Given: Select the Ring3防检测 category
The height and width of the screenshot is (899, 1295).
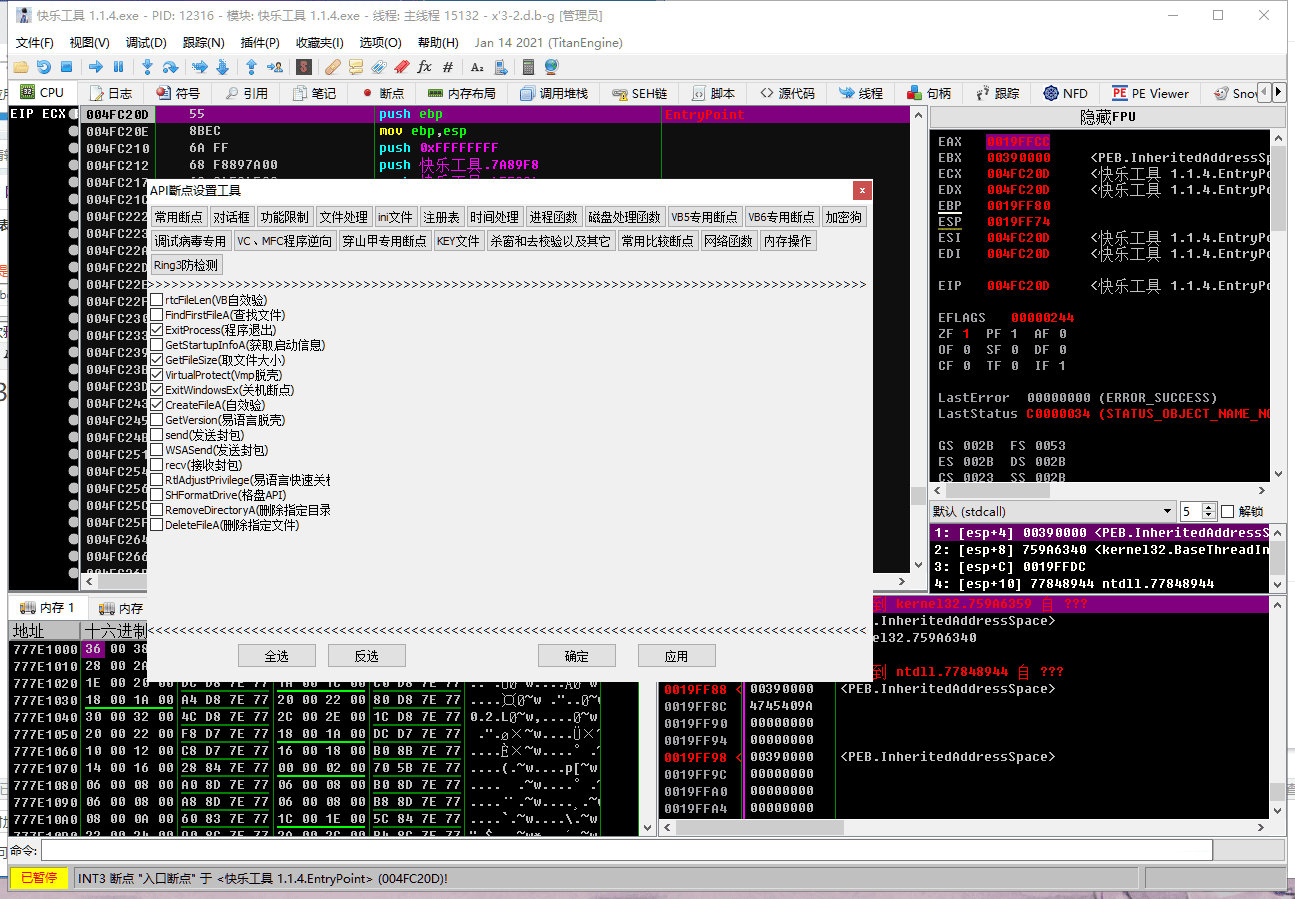Looking at the screenshot, I should point(186,265).
